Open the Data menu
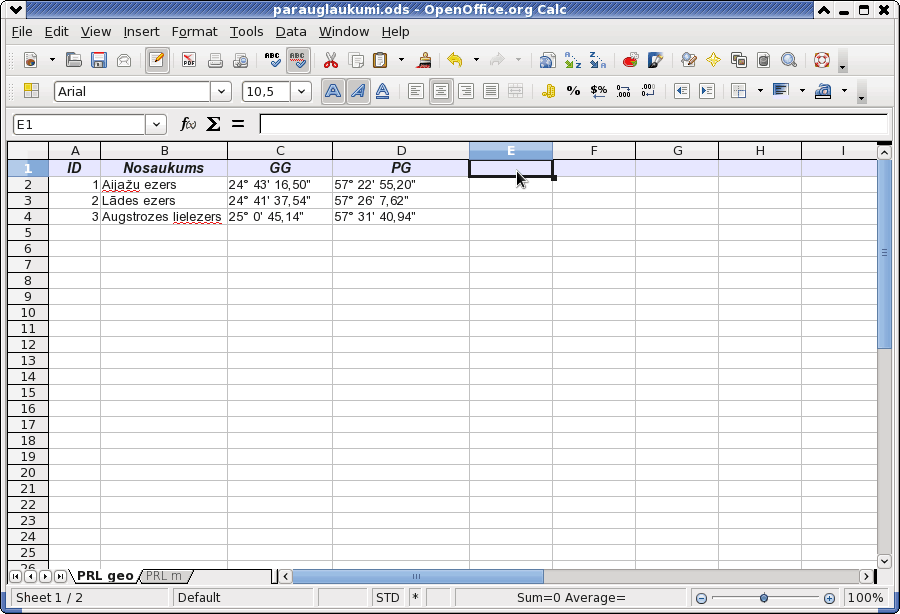 tap(290, 32)
